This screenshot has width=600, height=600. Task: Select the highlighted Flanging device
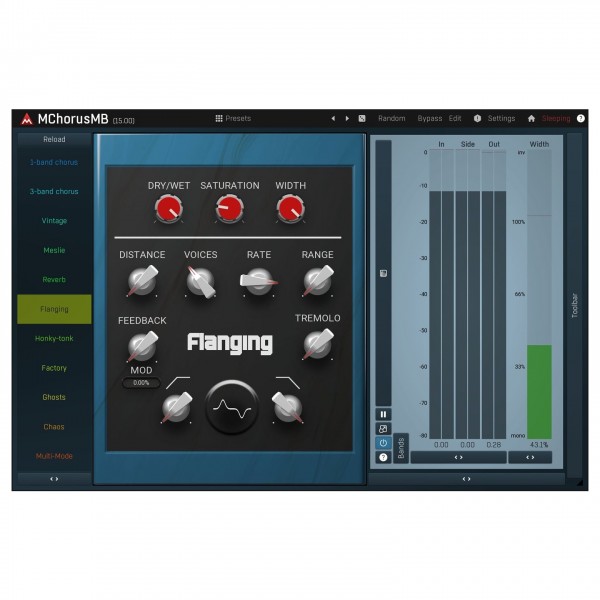point(54,309)
